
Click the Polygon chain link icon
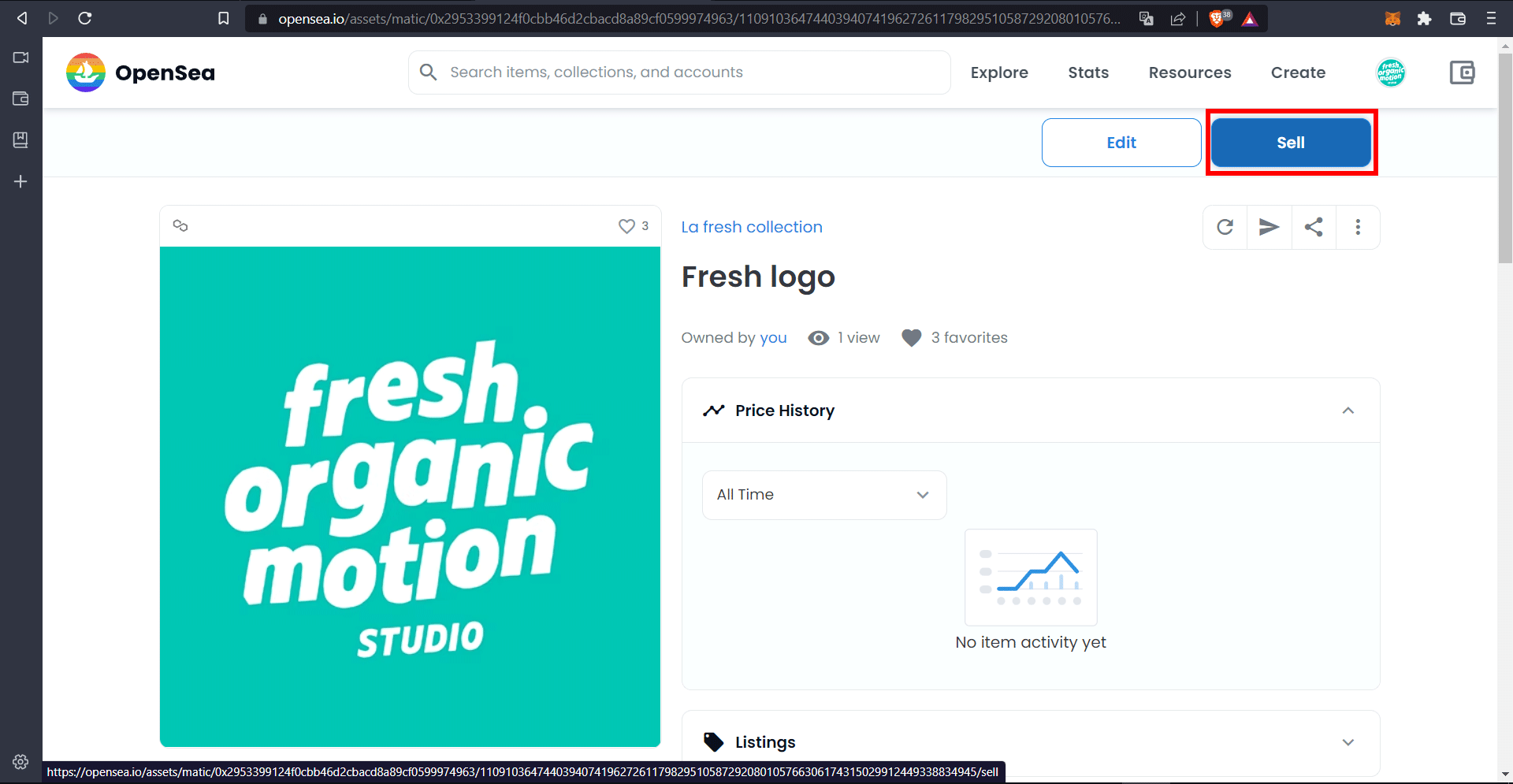click(180, 225)
